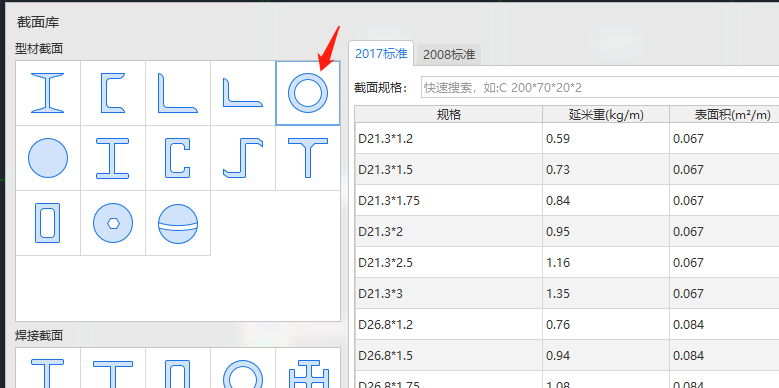This screenshot has width=779, height=388.
Task: Select the D26.8*1.5 spec row
Action: [x=567, y=356]
